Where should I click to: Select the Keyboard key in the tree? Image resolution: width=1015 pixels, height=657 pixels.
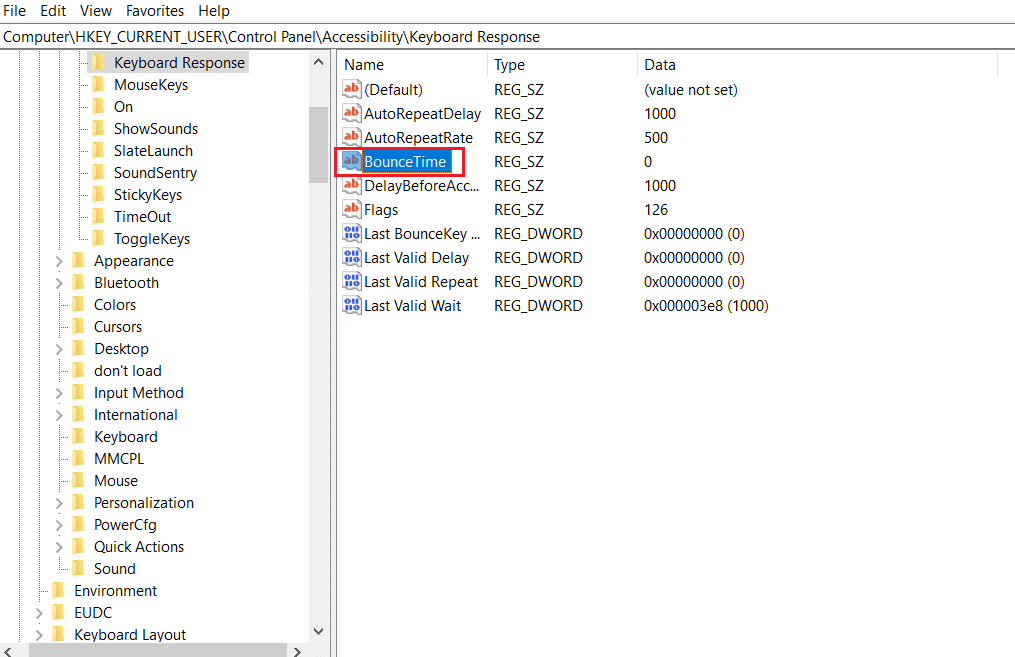click(126, 437)
